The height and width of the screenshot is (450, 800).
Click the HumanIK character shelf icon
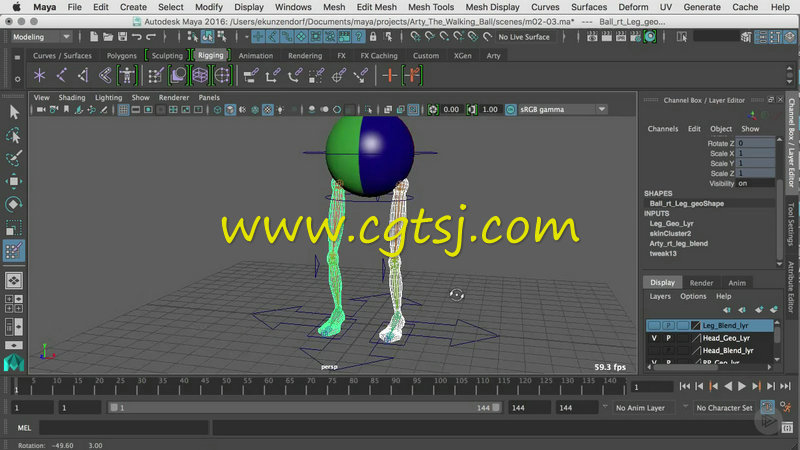(127, 76)
